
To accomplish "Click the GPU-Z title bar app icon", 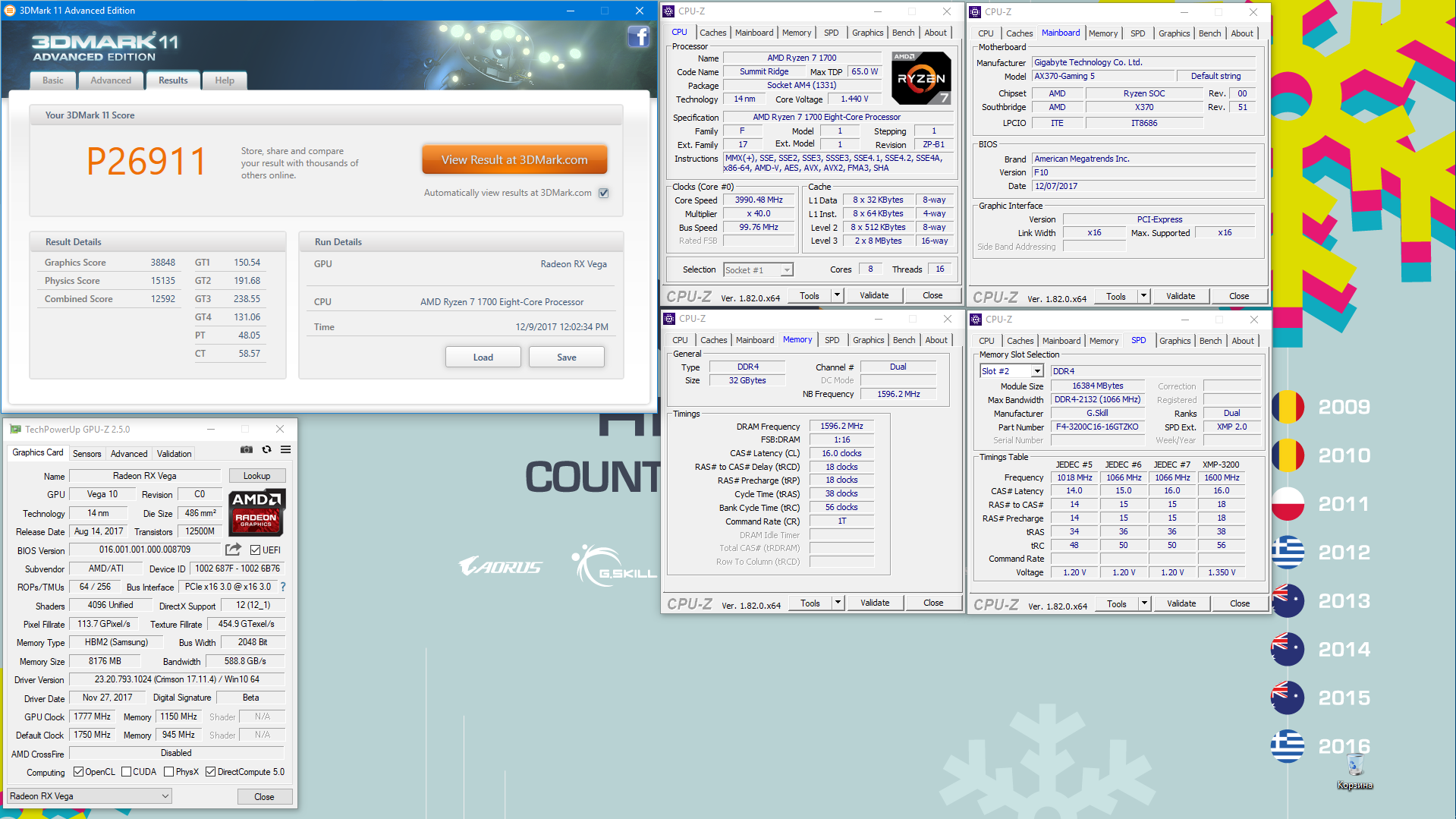I will pyautogui.click(x=15, y=429).
